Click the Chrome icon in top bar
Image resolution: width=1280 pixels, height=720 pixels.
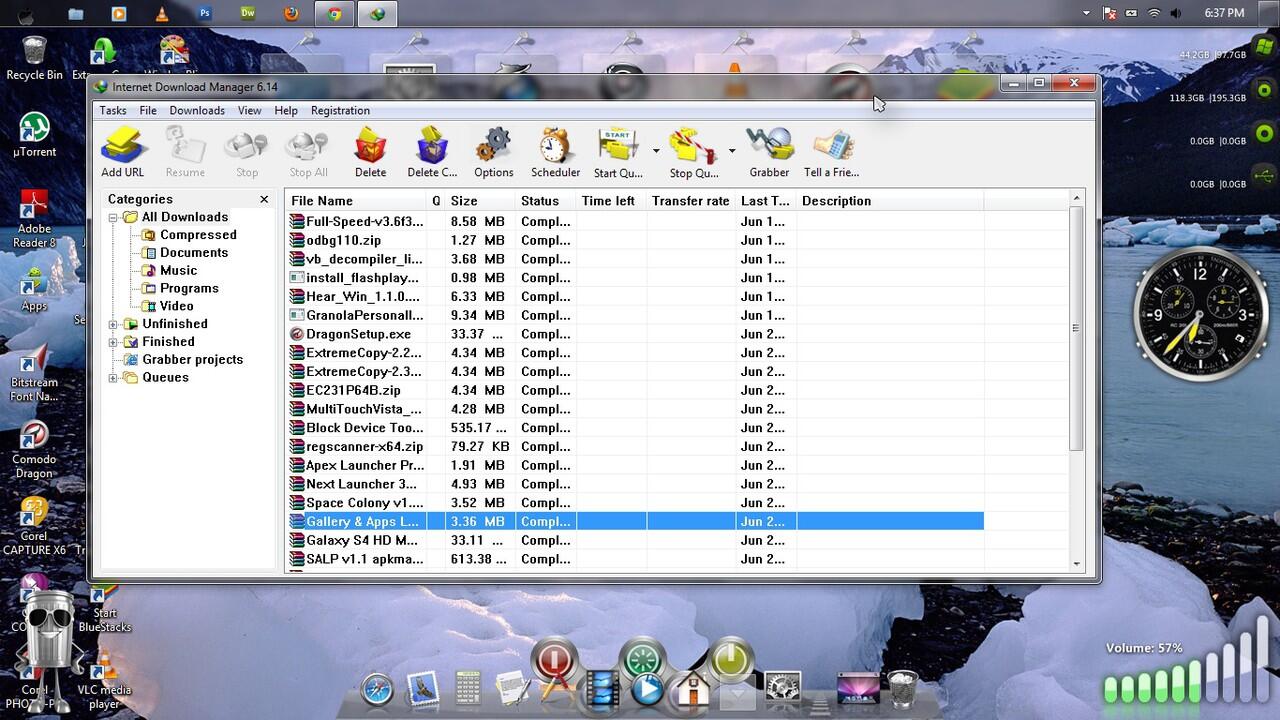[x=334, y=14]
